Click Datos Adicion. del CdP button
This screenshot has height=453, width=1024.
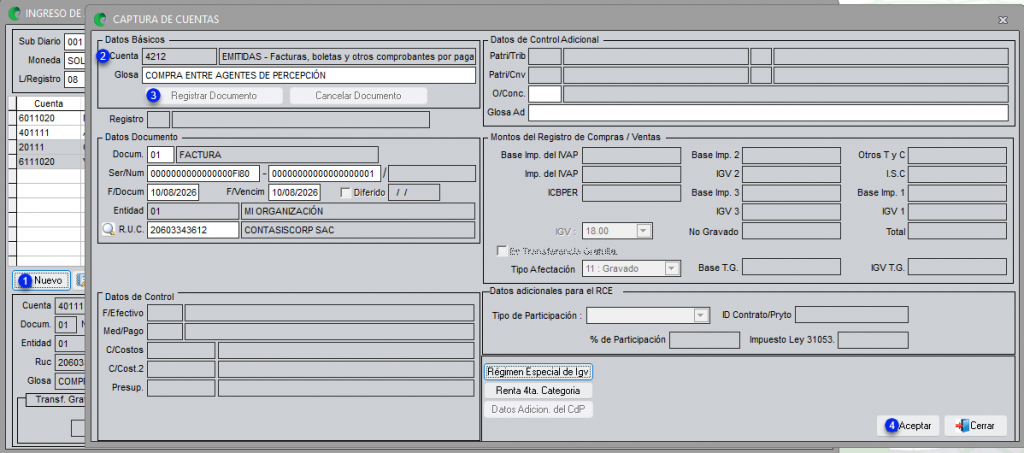539,409
